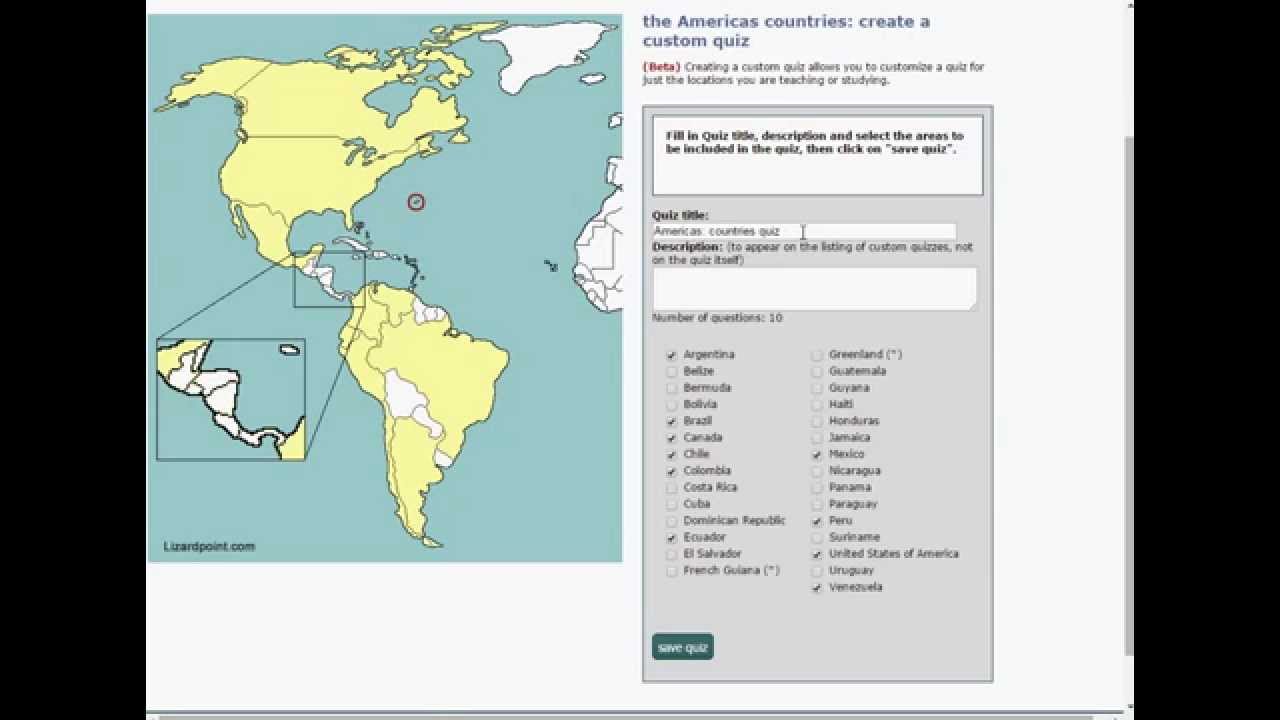Check the El Salvador checkbox
This screenshot has width=1280, height=720.
(672, 554)
